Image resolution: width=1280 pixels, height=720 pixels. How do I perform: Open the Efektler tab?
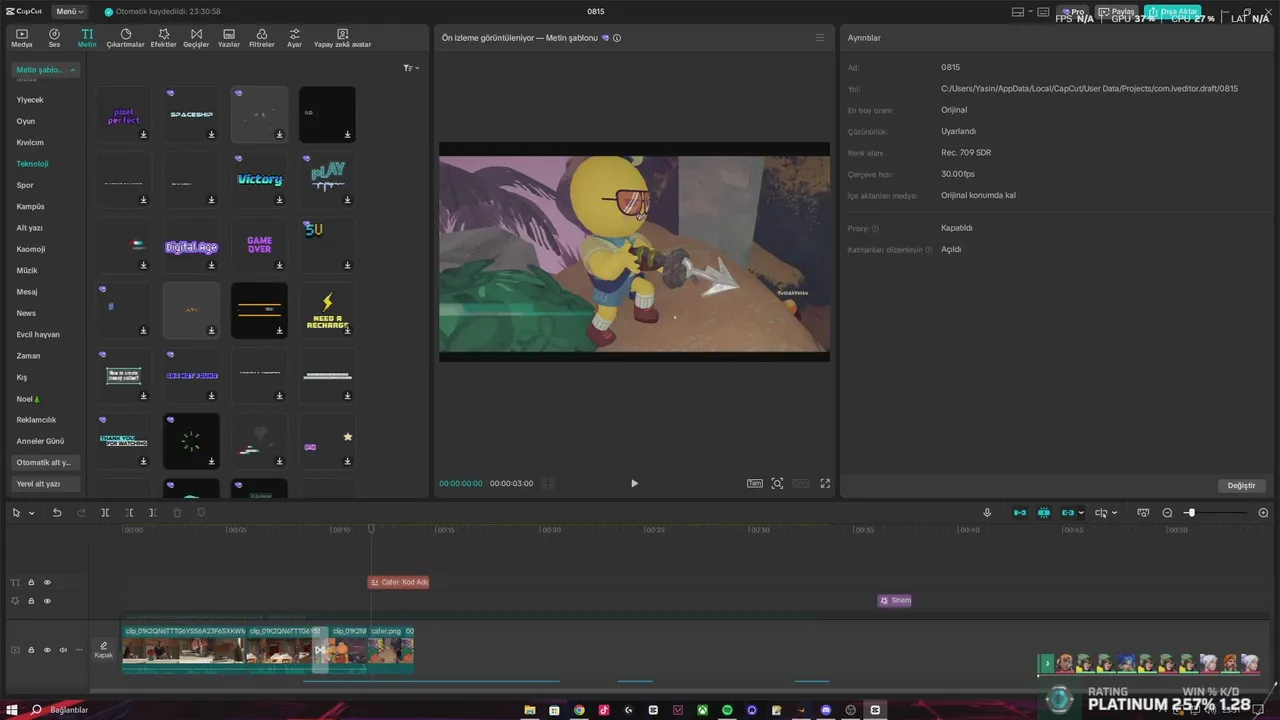click(x=163, y=38)
